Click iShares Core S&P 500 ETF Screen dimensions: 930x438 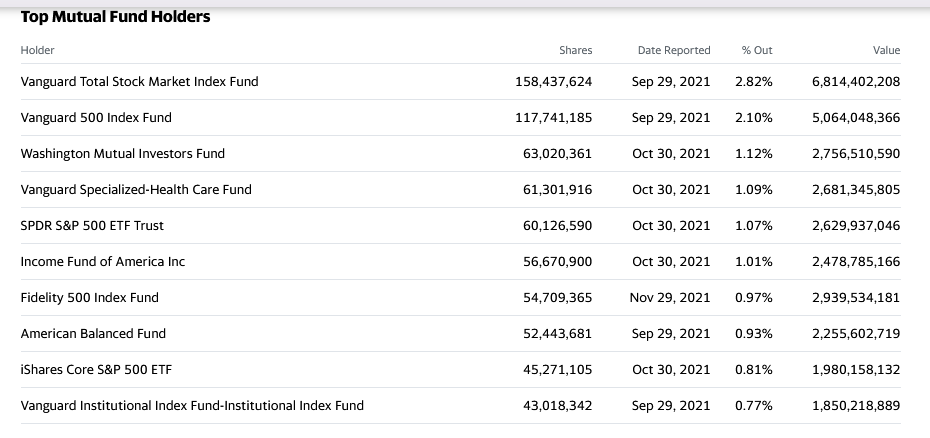click(96, 370)
